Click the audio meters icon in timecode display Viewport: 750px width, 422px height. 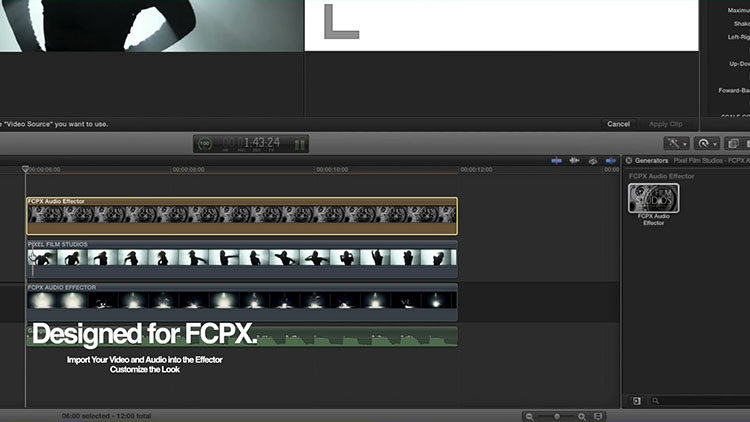(299, 144)
